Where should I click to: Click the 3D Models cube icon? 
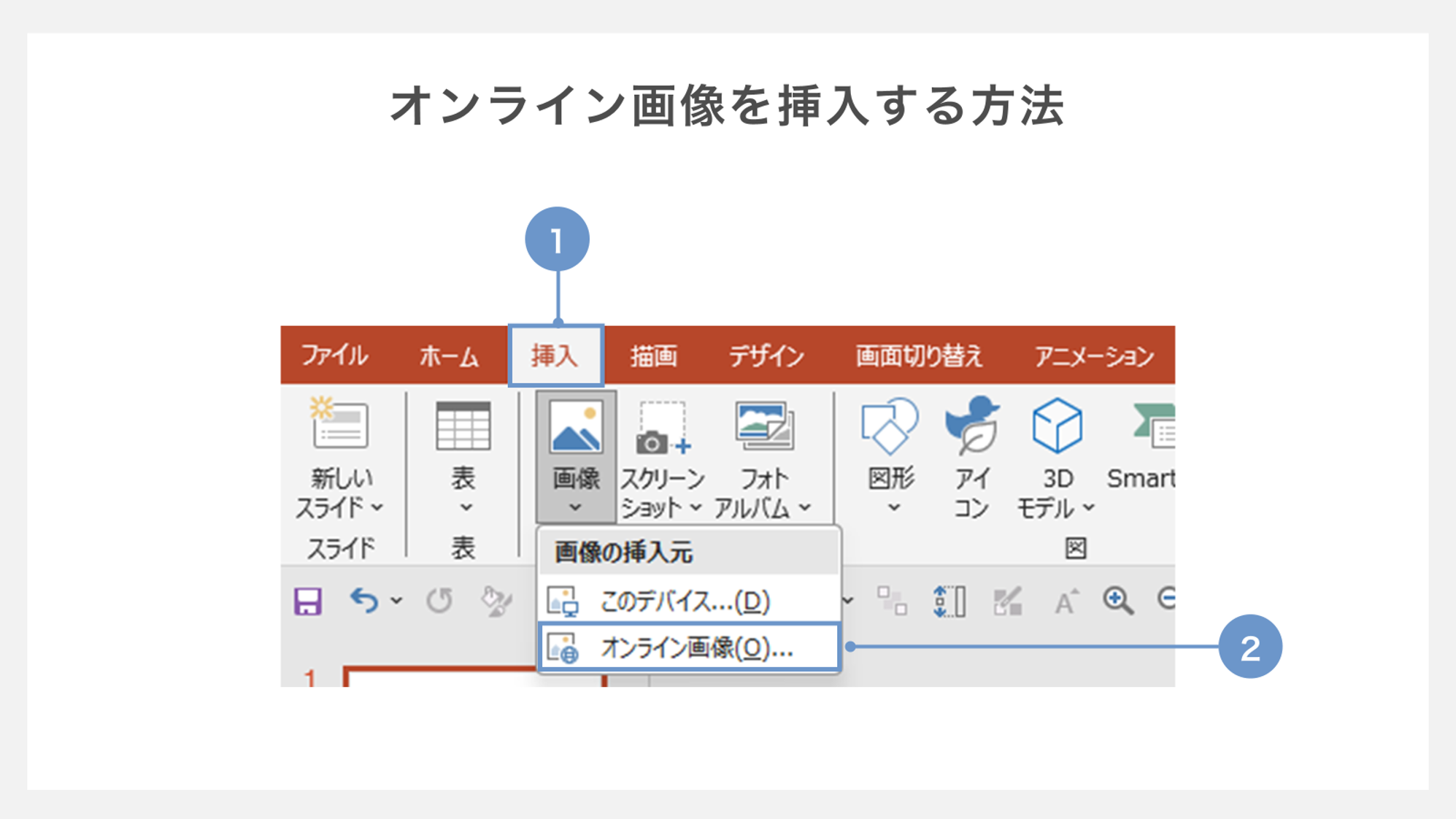[x=1057, y=426]
